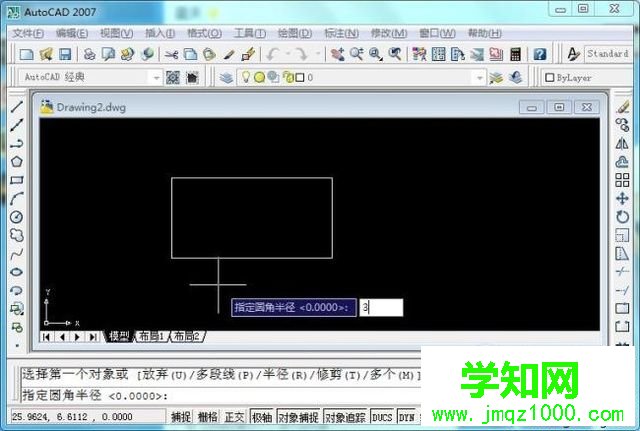Select the 模型 model tab
Screen dimensions: 640x431
tap(119, 336)
